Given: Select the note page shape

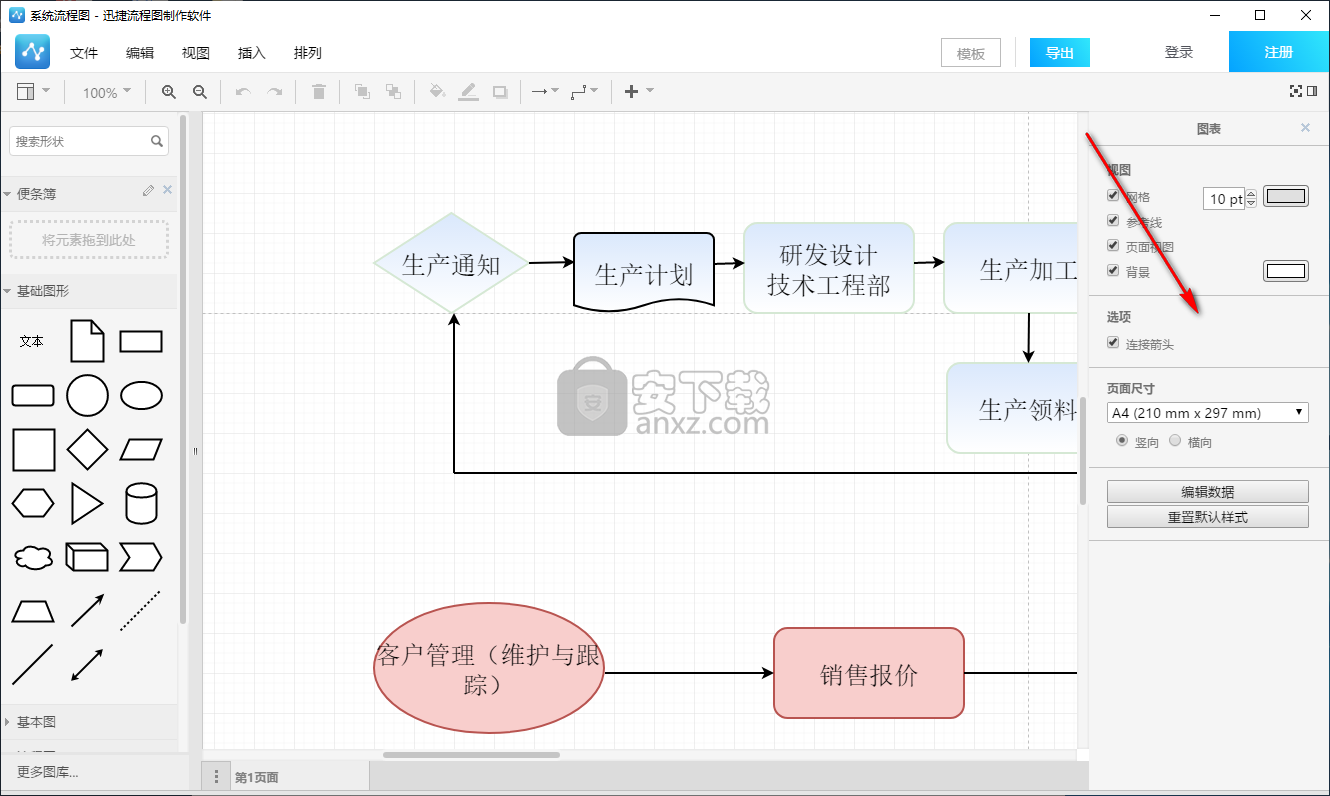Looking at the screenshot, I should [87, 341].
